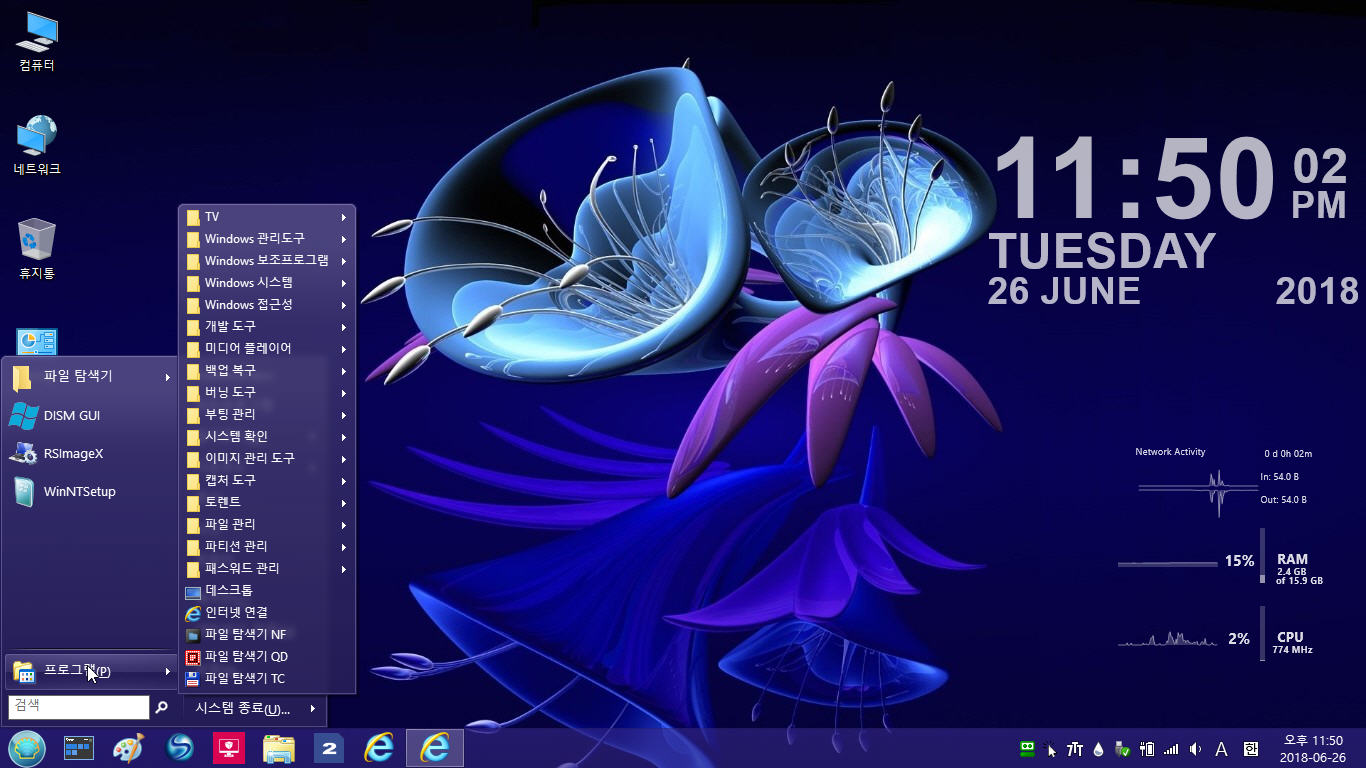Expand the 개발 도구 submenu
This screenshot has height=768, width=1366.
click(266, 327)
